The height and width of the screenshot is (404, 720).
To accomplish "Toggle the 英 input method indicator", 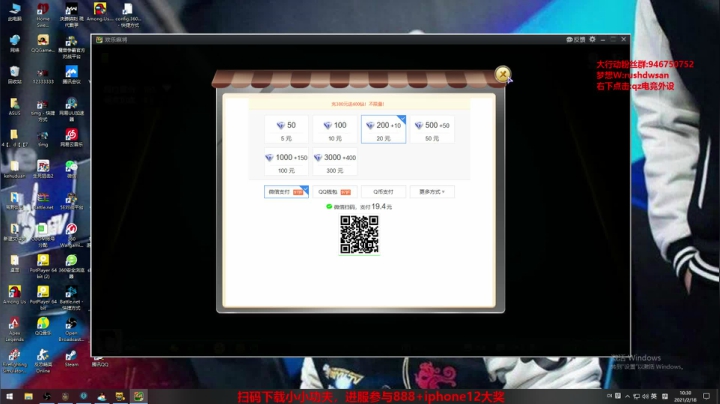I will pos(654,396).
